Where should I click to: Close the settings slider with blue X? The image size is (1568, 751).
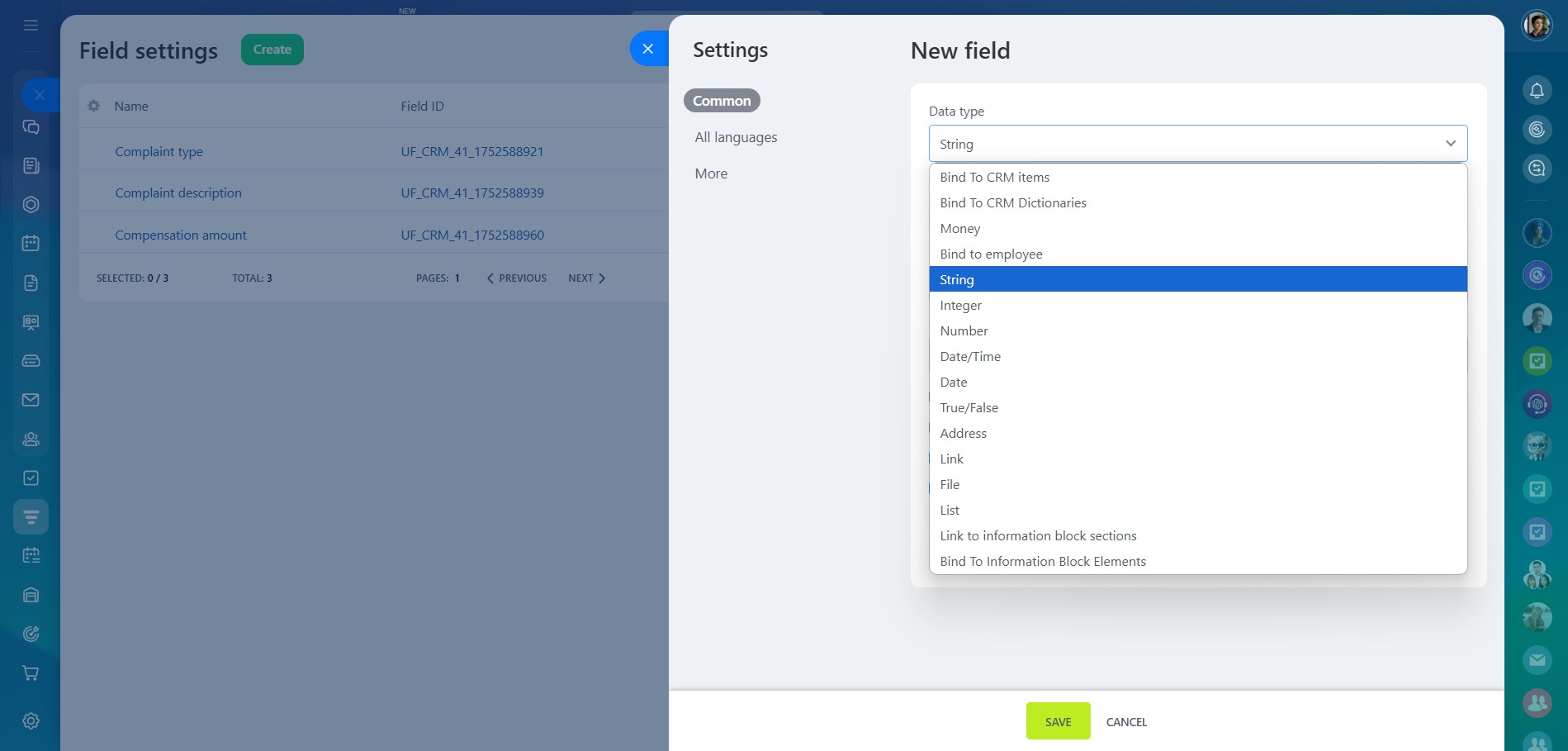click(648, 49)
